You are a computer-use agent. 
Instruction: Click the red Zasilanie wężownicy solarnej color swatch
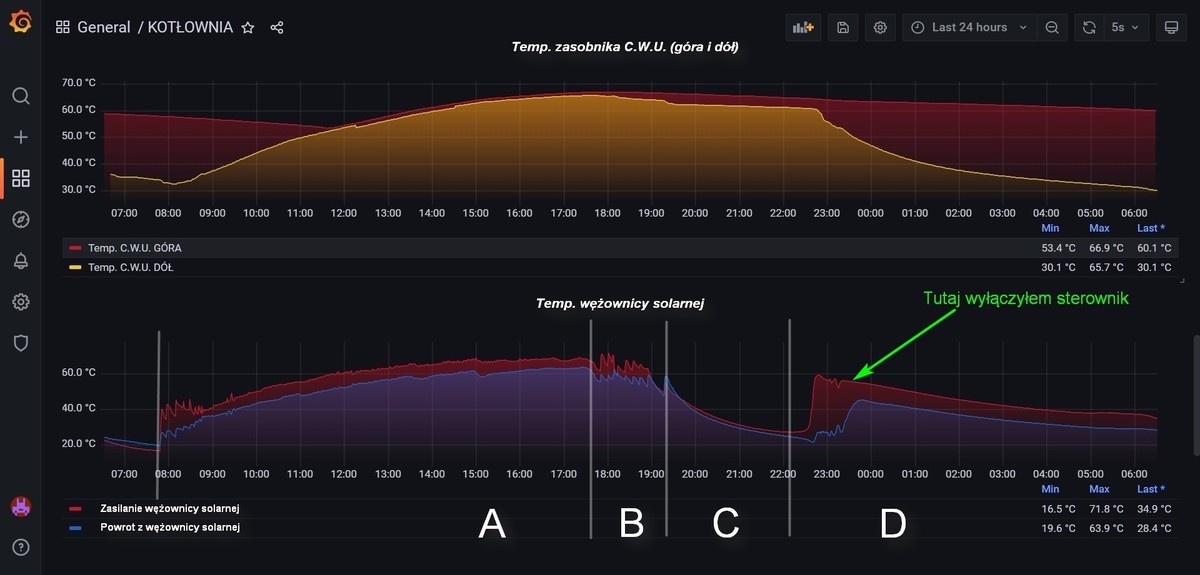pos(73,509)
